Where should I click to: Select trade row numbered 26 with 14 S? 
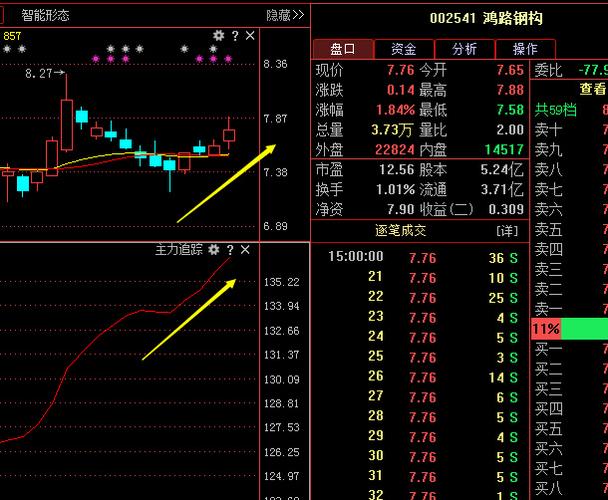[x=420, y=377]
